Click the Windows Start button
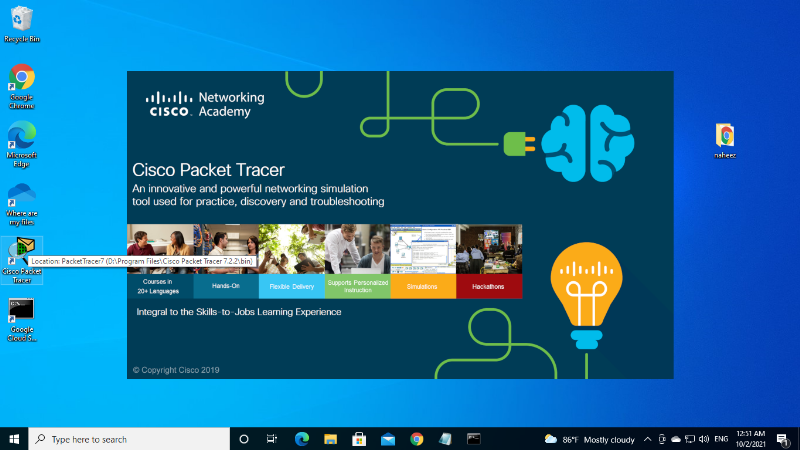This screenshot has width=800, height=450. 14,438
